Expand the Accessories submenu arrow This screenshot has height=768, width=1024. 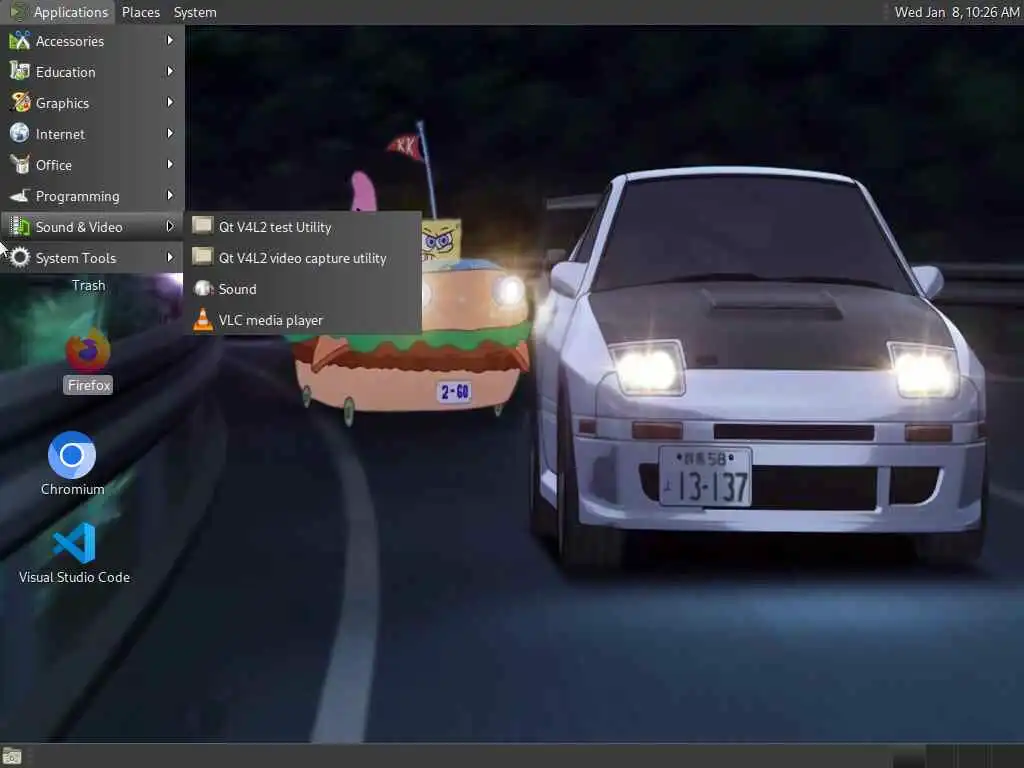click(x=170, y=40)
